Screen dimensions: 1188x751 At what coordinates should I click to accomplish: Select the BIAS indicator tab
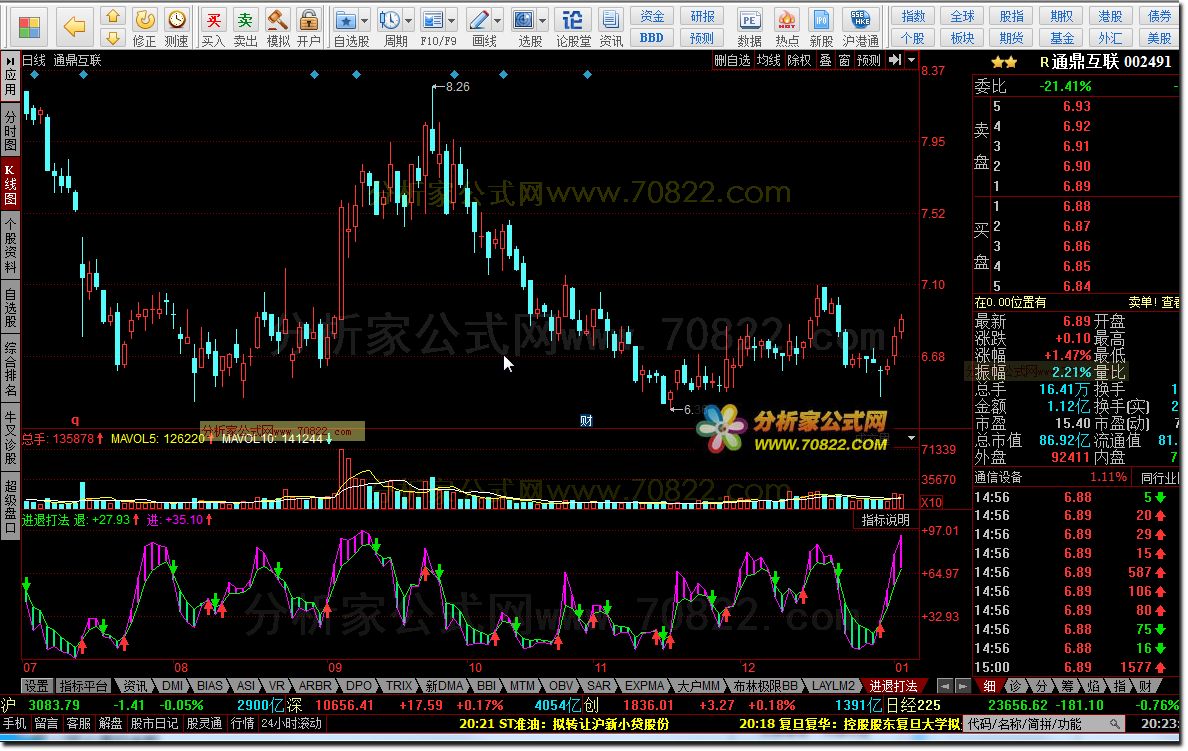point(210,686)
